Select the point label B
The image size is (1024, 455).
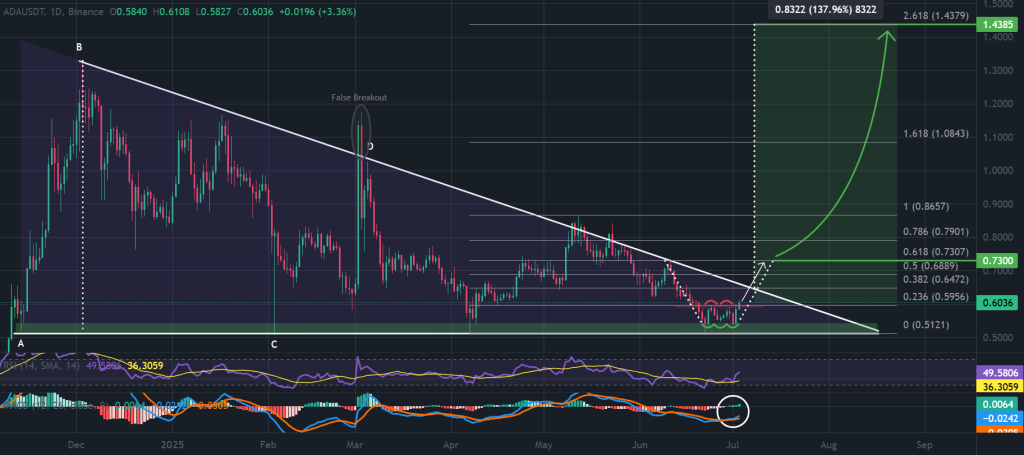coord(79,47)
